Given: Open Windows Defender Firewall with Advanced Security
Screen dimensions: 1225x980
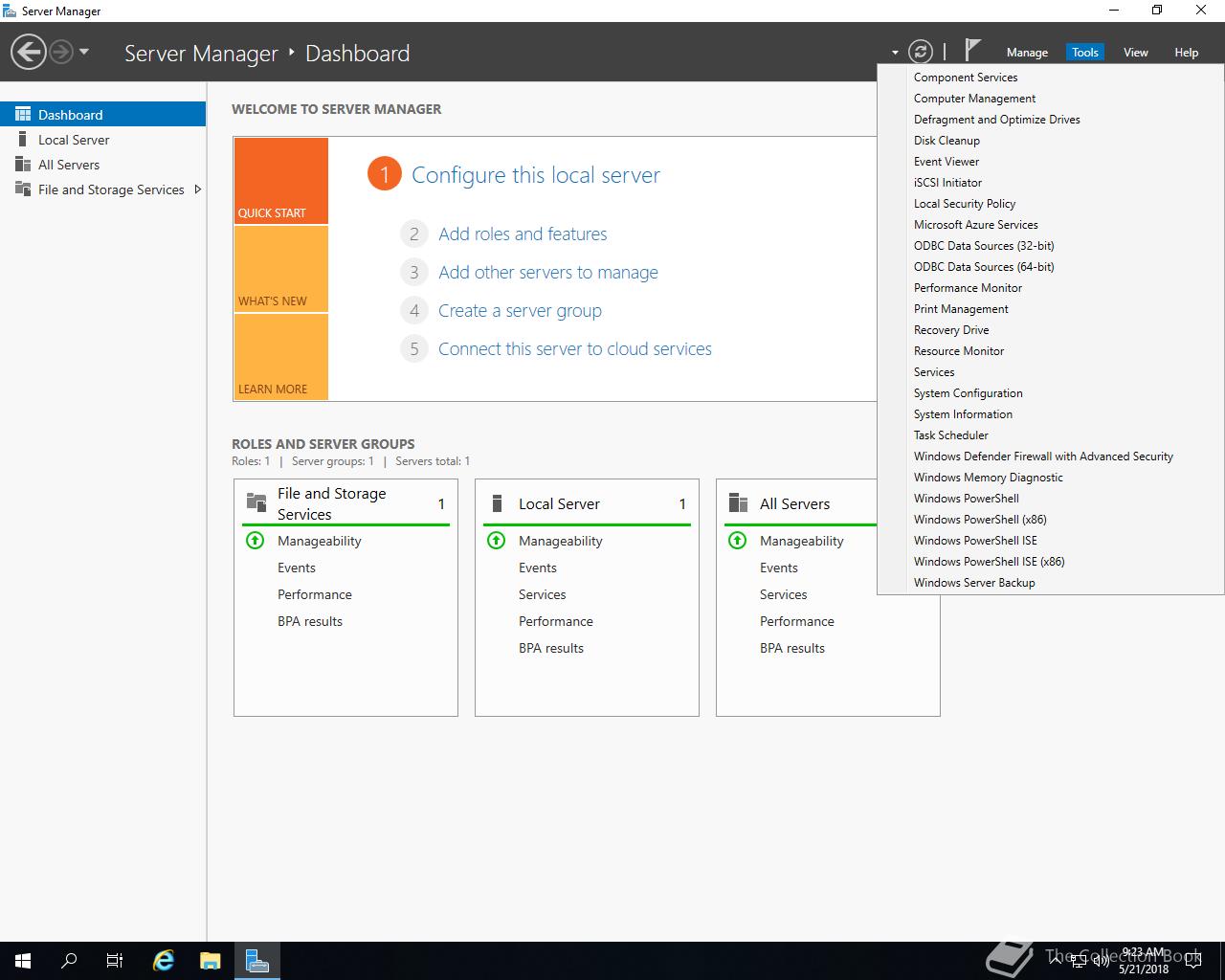Looking at the screenshot, I should coord(1050,457).
